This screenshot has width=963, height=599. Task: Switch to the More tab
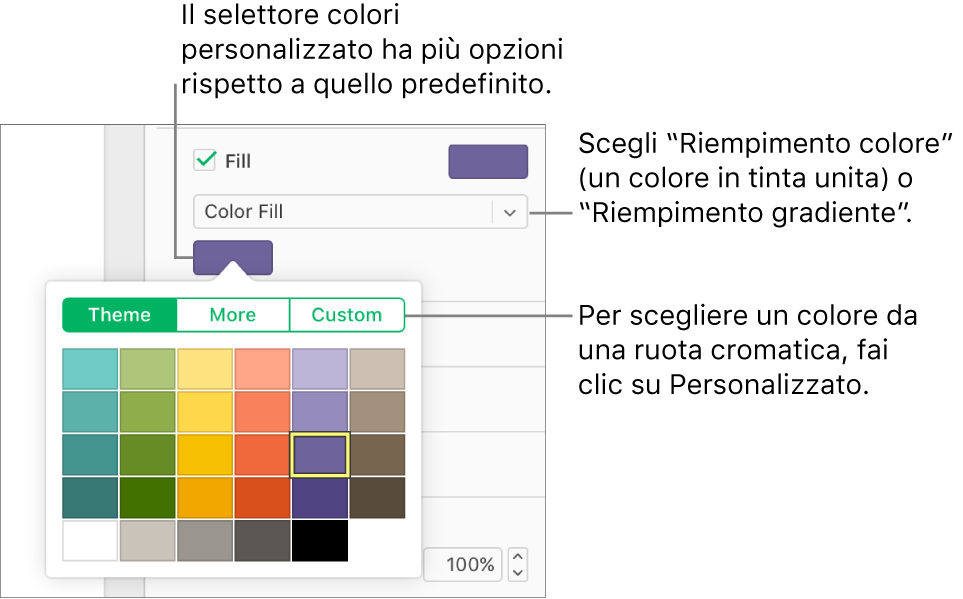[232, 314]
